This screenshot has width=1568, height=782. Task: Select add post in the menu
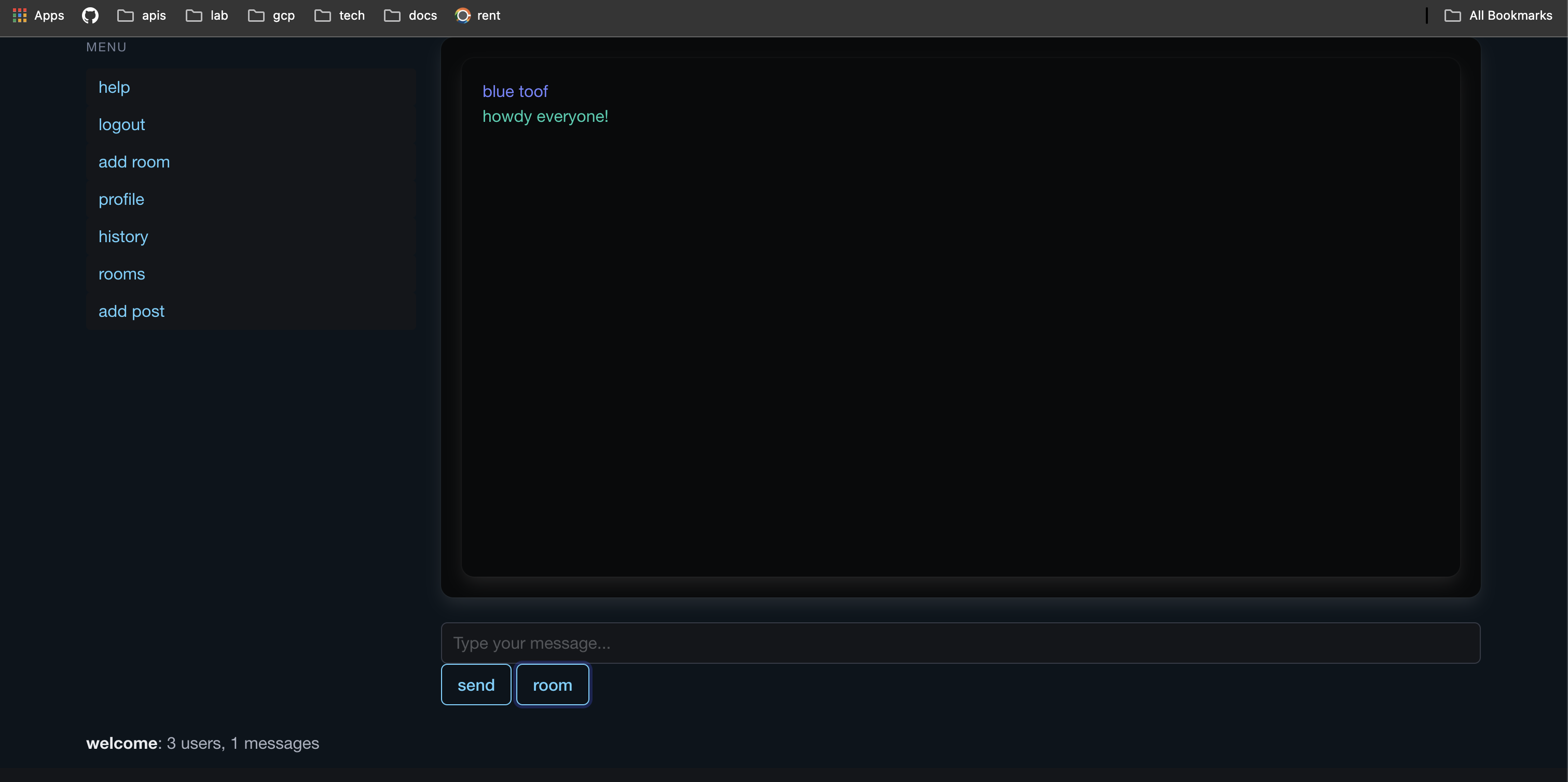(251, 311)
